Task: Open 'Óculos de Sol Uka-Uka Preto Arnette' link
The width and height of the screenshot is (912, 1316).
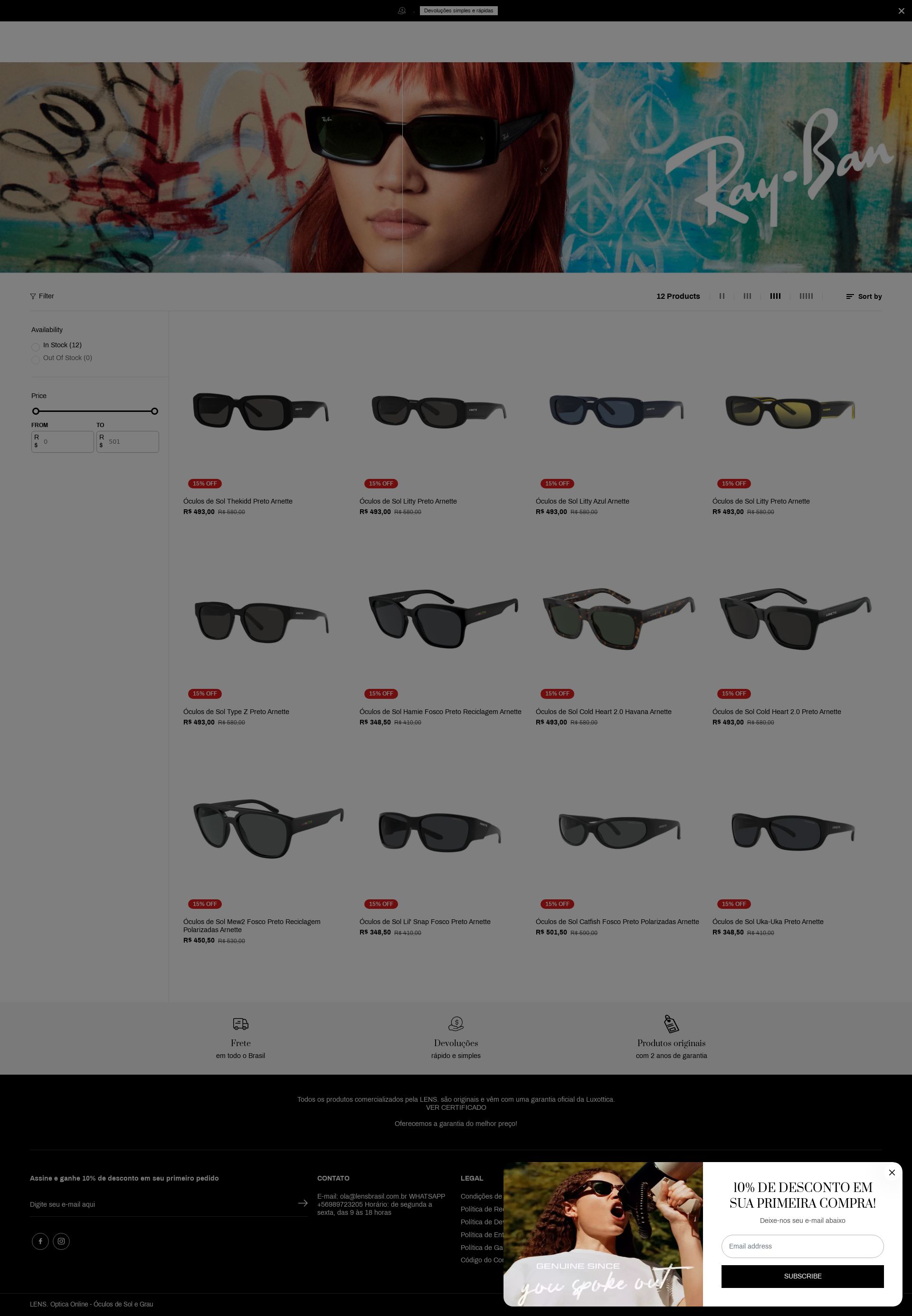Action: [x=768, y=922]
